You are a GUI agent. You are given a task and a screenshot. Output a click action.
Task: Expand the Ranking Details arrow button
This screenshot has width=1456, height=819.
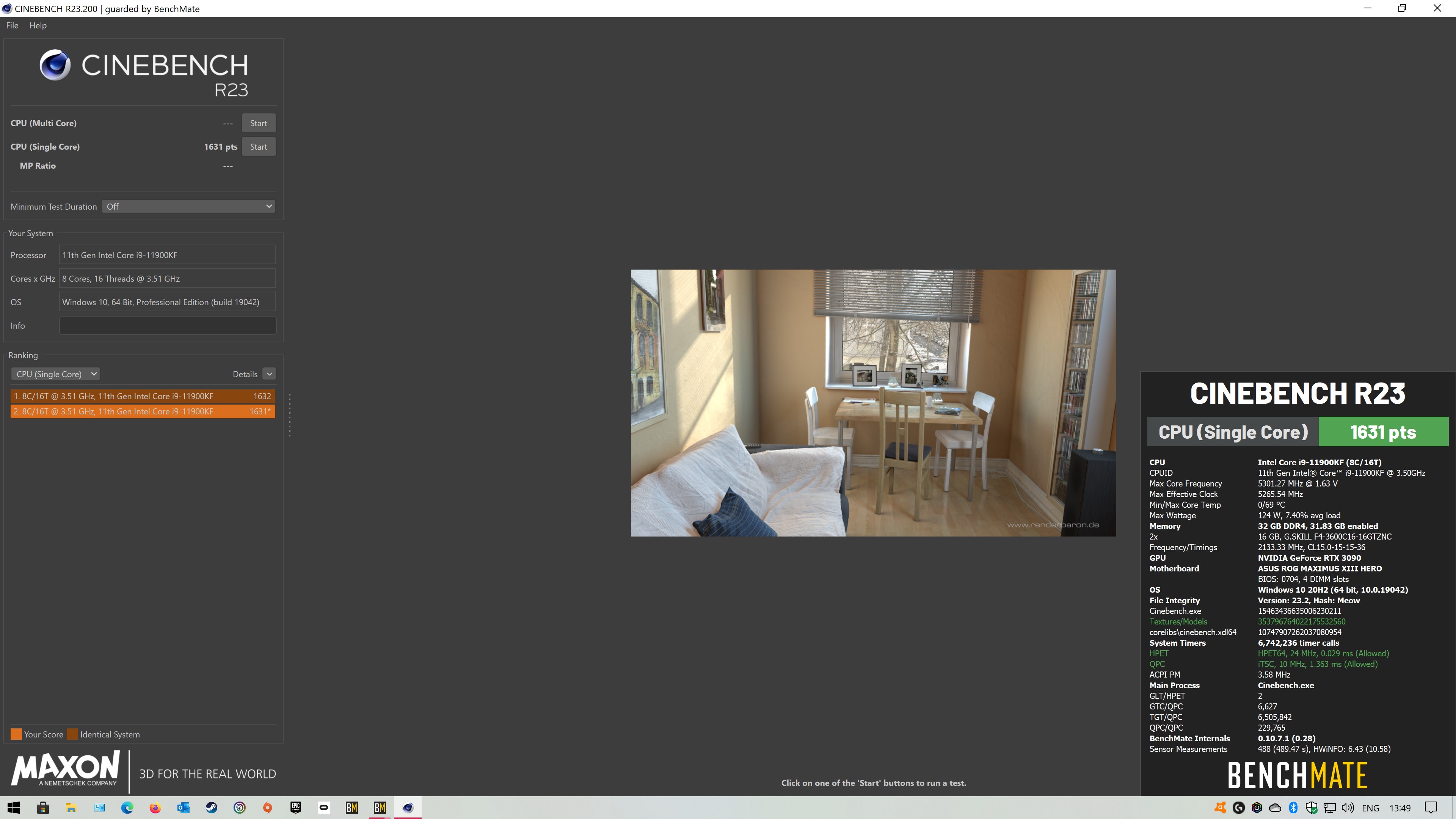(x=270, y=374)
